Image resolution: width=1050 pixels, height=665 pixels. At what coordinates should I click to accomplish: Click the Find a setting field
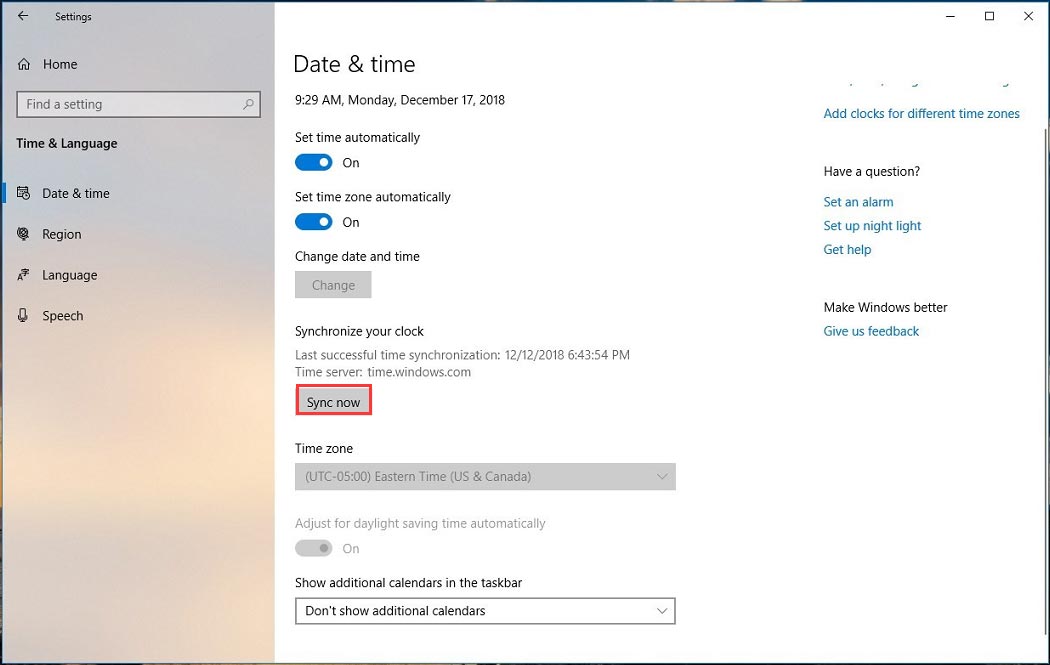click(x=130, y=104)
